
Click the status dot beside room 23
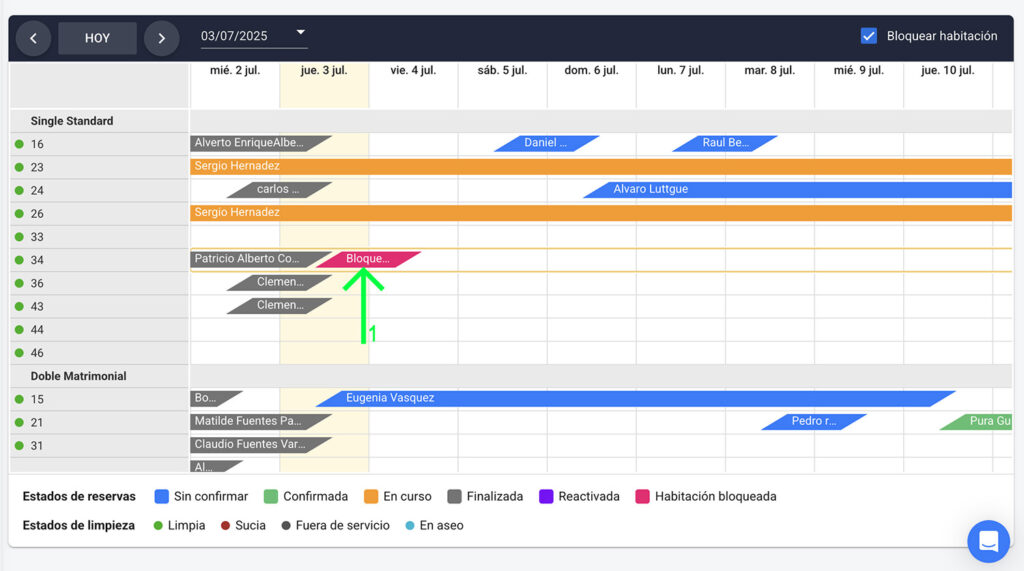click(19, 167)
